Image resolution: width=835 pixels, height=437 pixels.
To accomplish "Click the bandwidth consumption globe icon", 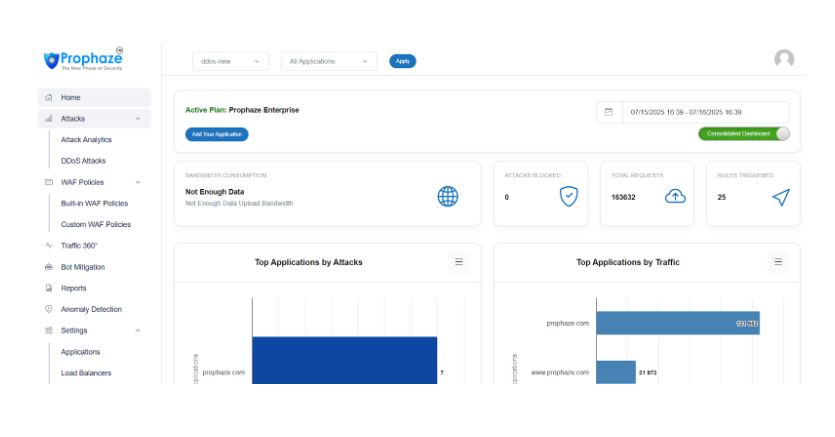I will 448,196.
